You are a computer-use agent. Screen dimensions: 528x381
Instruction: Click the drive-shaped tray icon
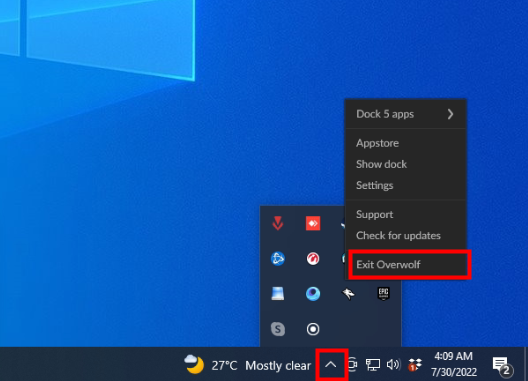[x=278, y=293]
